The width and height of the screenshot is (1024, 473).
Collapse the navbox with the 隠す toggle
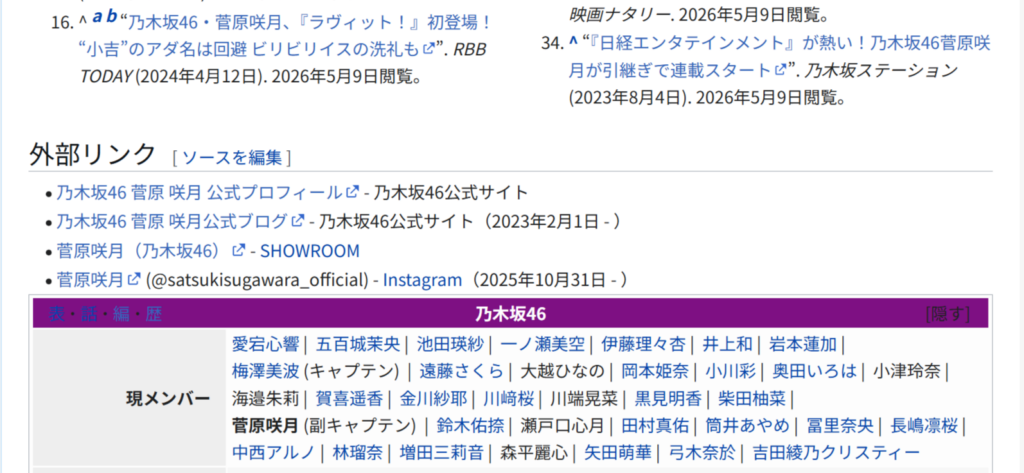[948, 314]
